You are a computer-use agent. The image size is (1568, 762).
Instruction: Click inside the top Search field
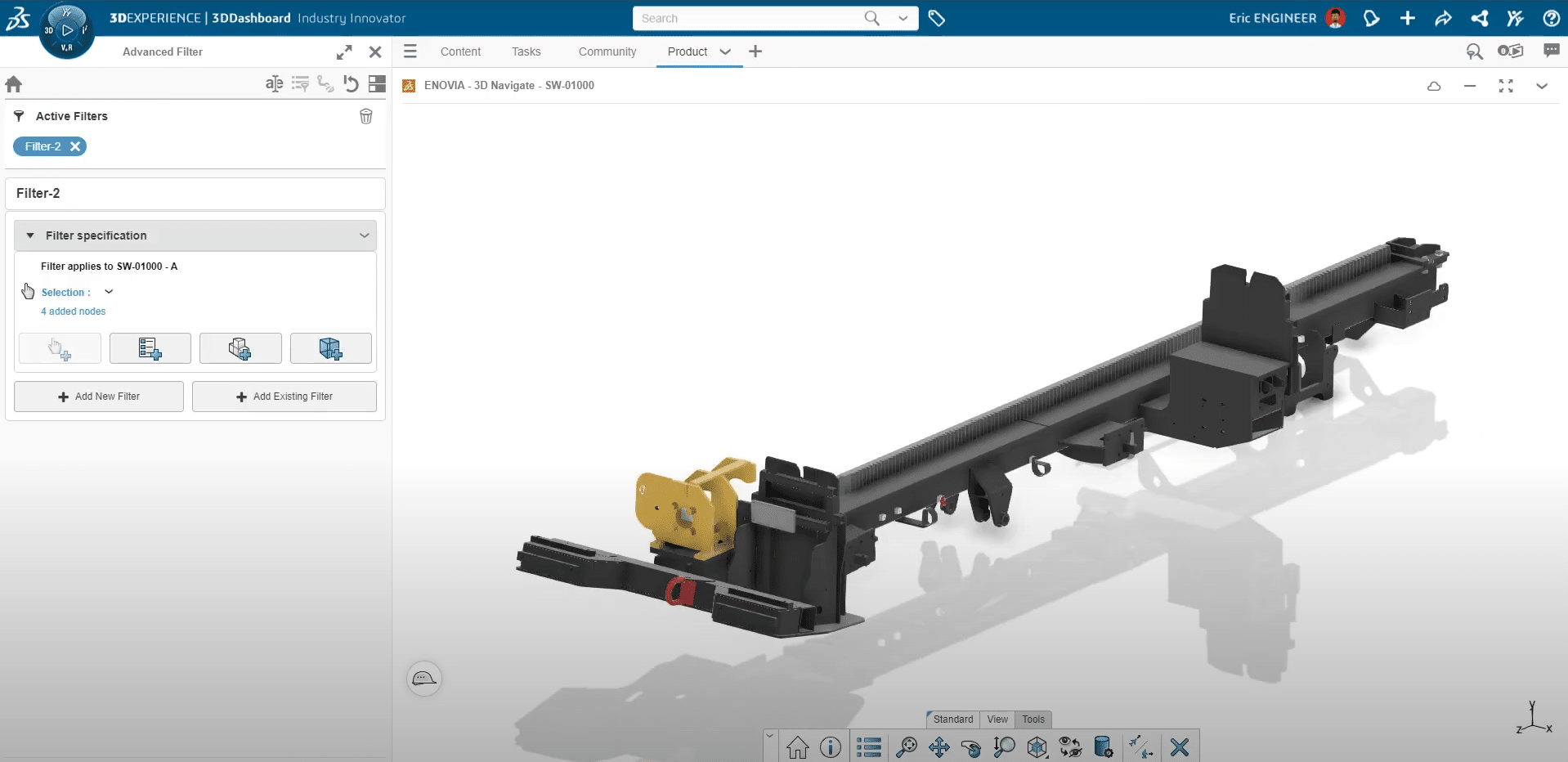[748, 18]
